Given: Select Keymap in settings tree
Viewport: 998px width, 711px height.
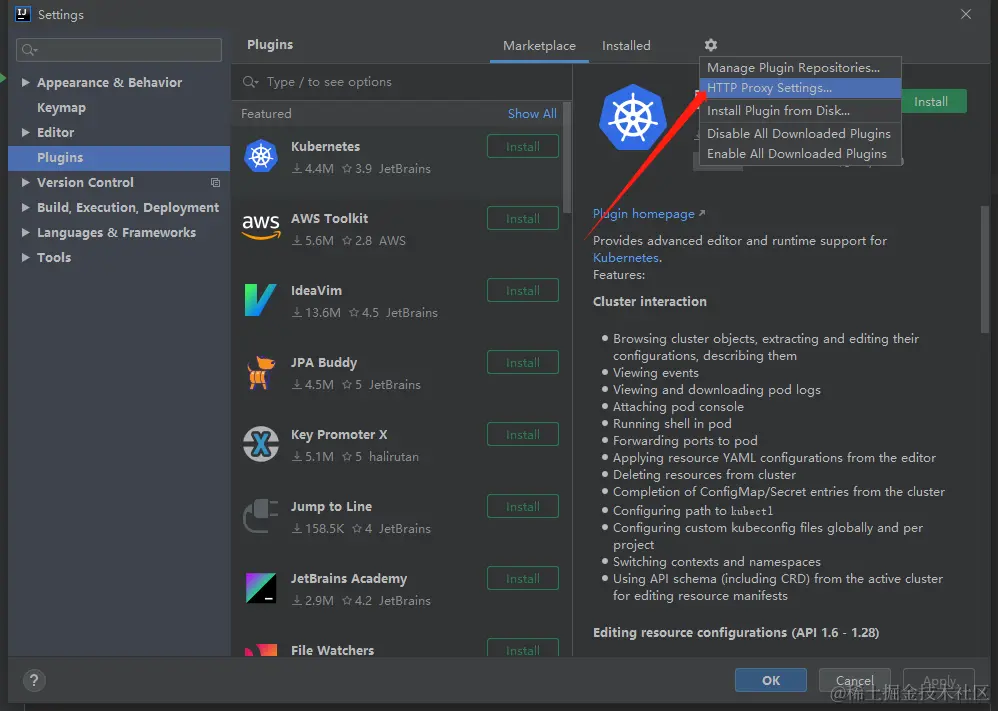Looking at the screenshot, I should (61, 108).
